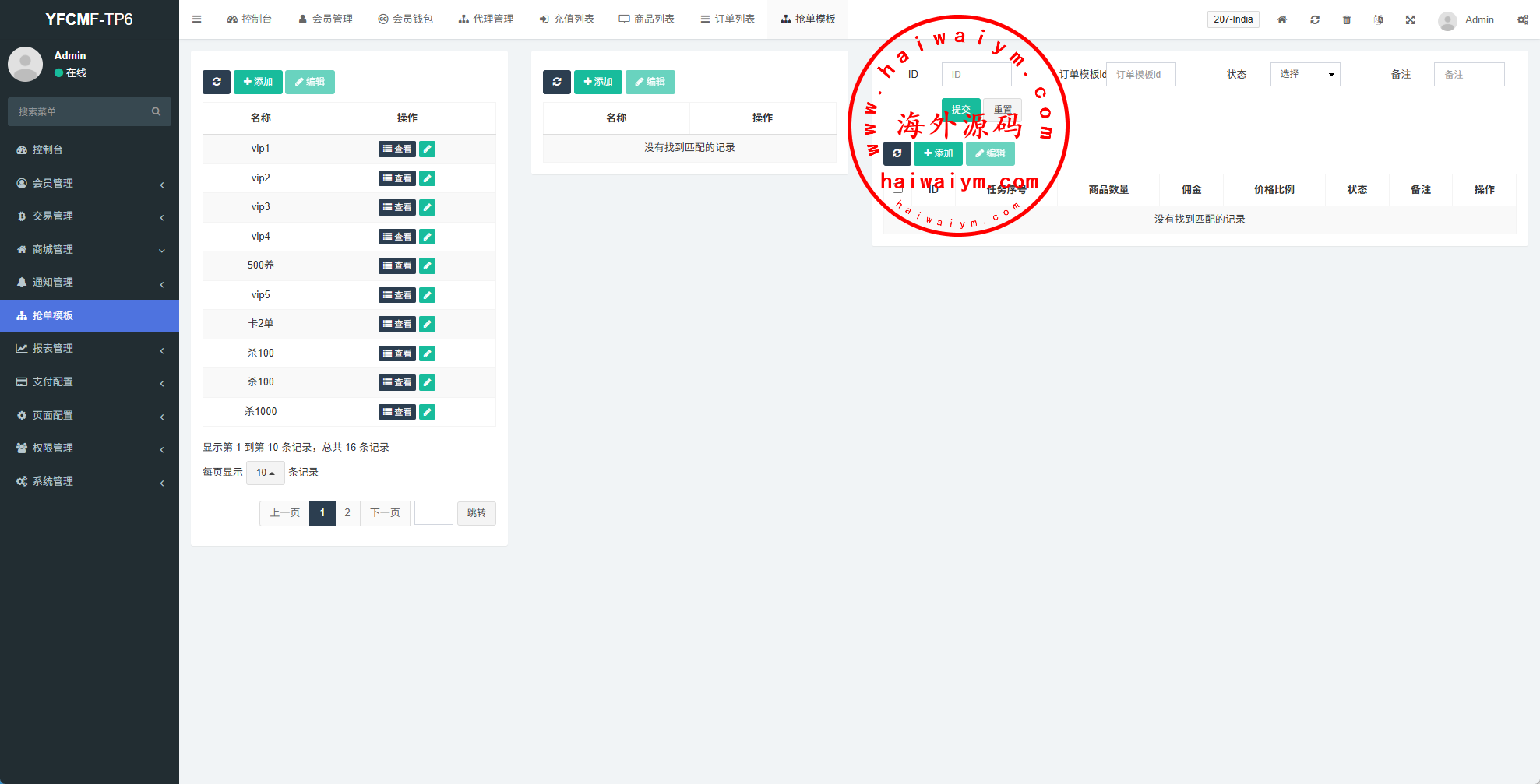Click the settings gears icon at top right
This screenshot has height=784, width=1540.
click(x=1522, y=19)
